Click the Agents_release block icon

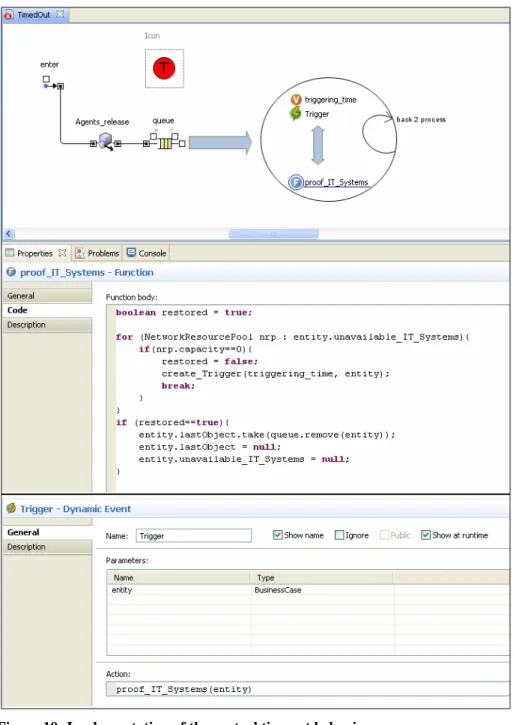coord(106,141)
